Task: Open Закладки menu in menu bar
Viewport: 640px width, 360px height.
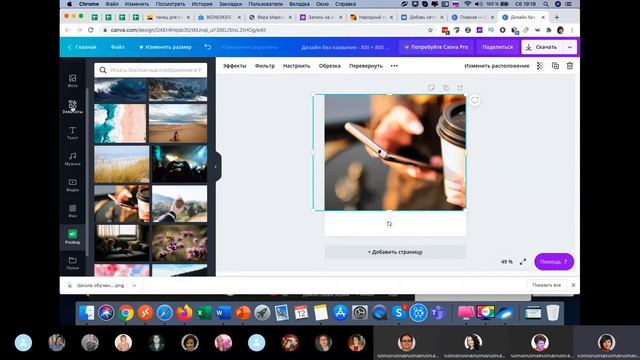Action: pyautogui.click(x=230, y=4)
